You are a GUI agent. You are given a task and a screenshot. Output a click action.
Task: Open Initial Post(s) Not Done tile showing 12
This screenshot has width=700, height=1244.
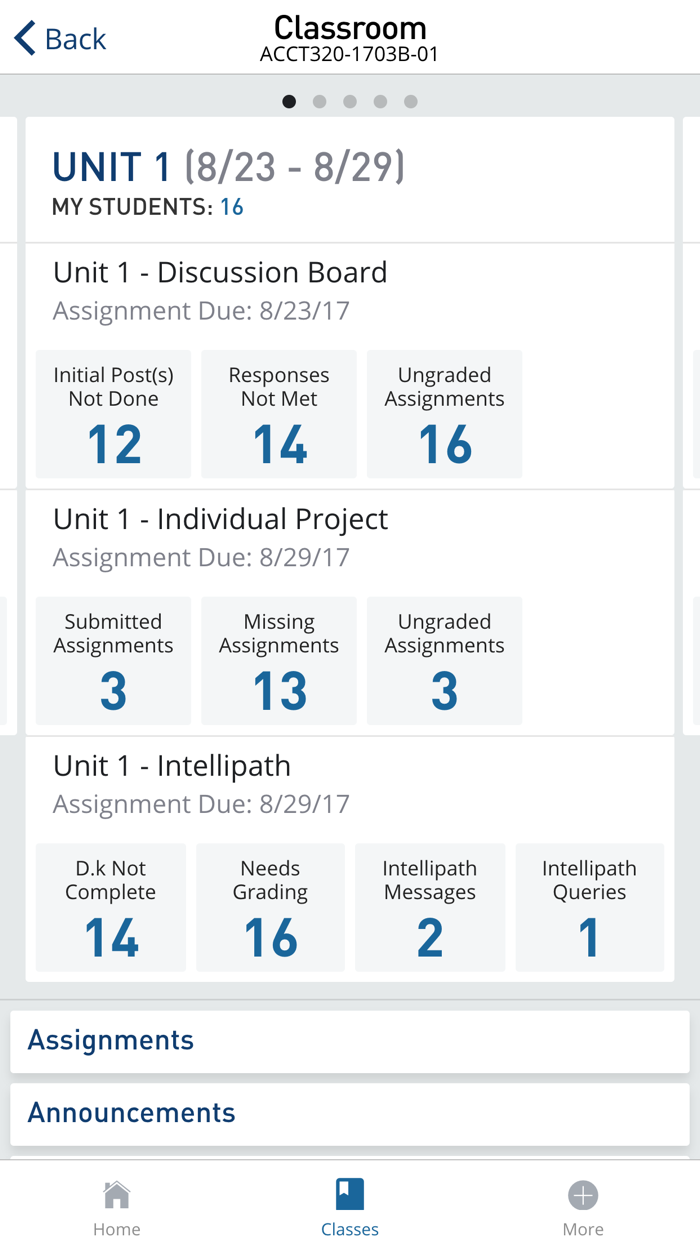(x=112, y=414)
